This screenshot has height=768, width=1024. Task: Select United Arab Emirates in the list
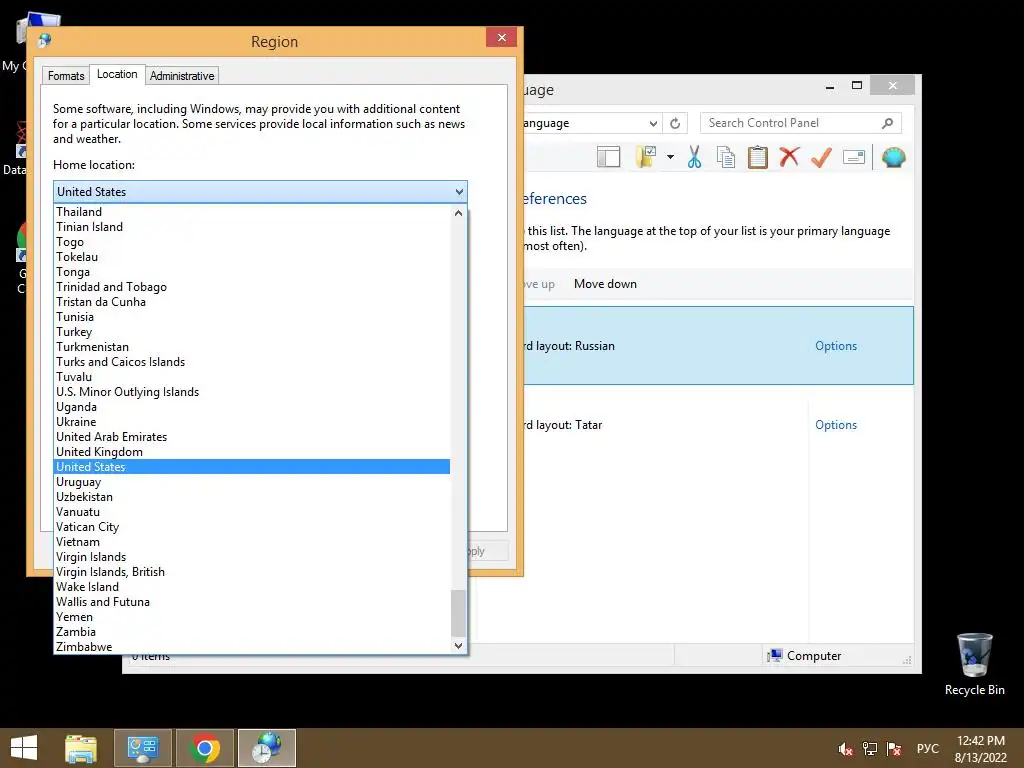pos(252,437)
